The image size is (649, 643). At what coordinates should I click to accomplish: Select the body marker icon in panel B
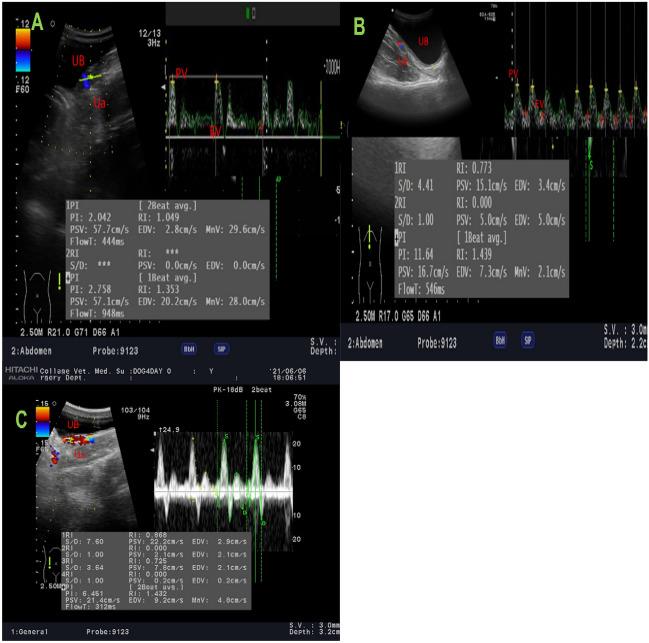(x=370, y=263)
